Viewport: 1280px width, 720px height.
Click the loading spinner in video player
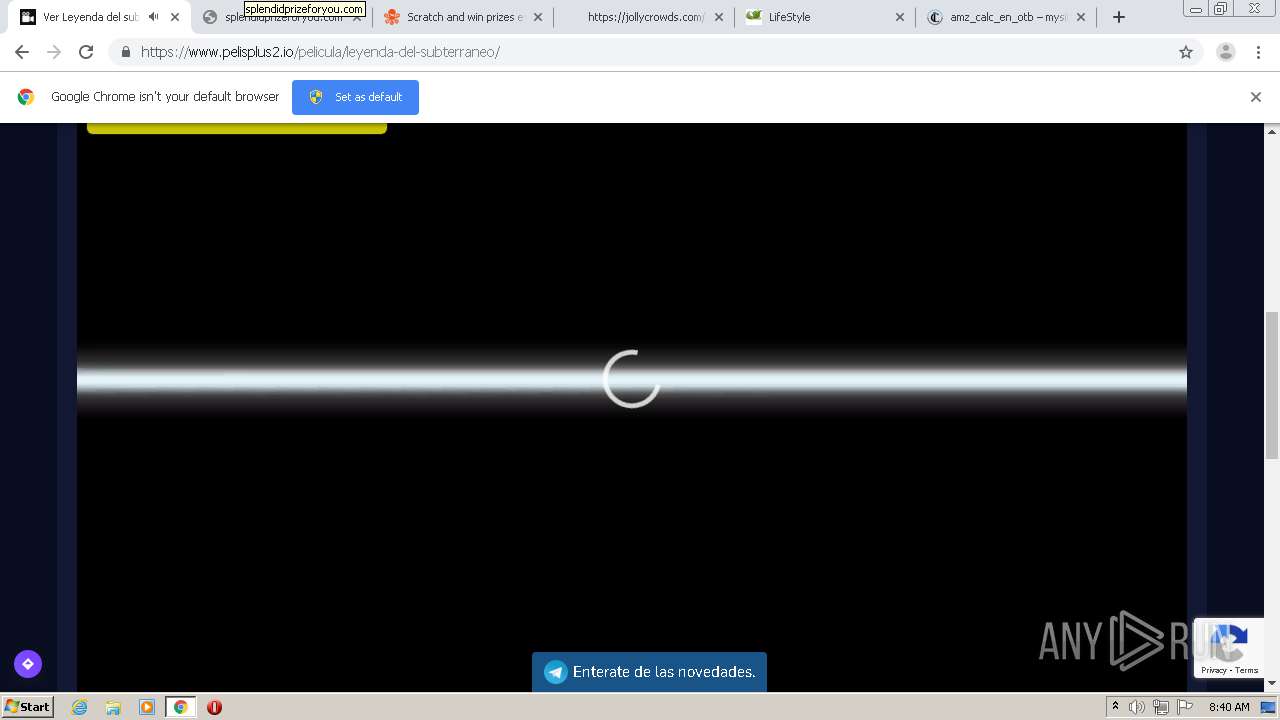click(x=632, y=379)
